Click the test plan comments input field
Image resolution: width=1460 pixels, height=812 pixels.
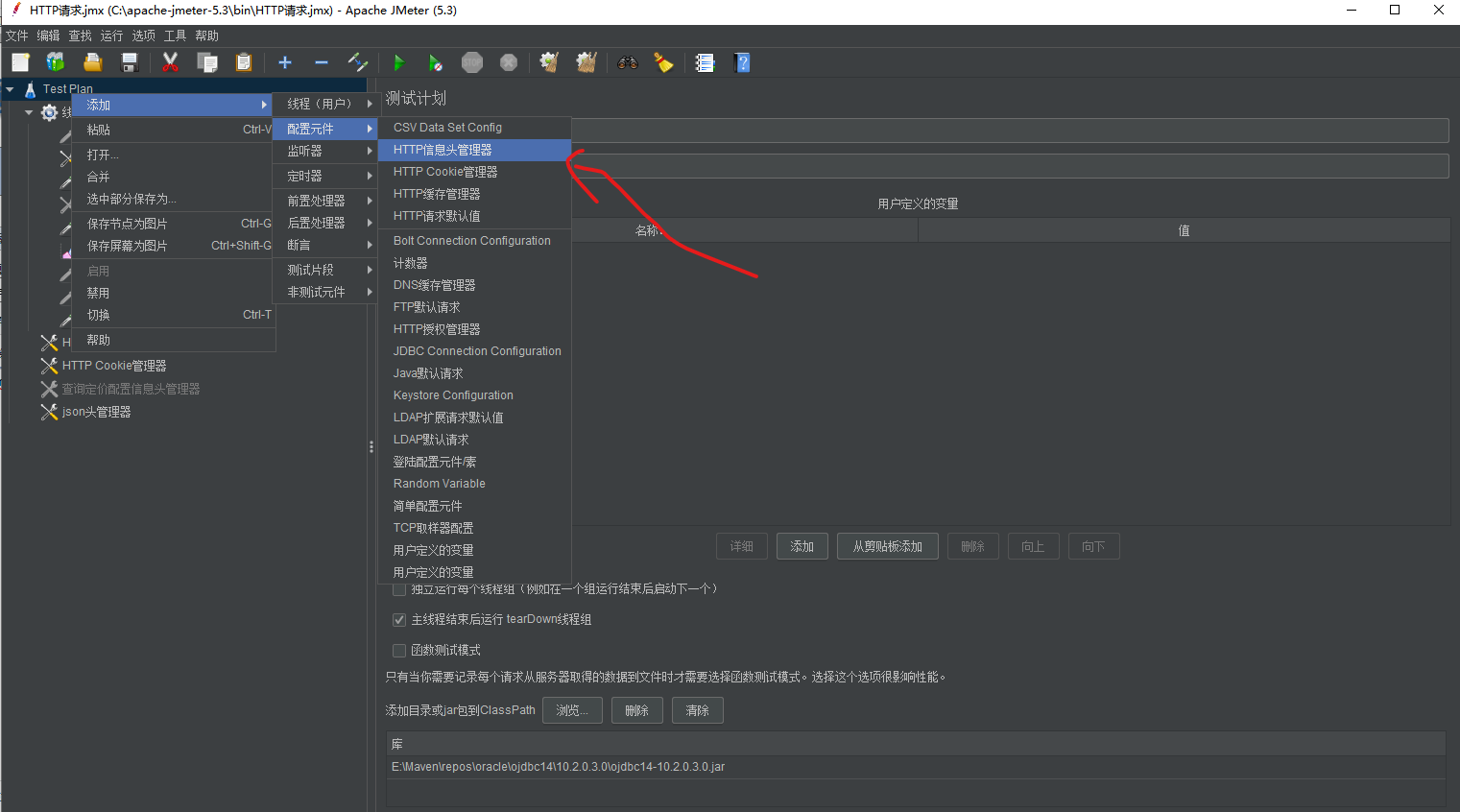click(1010, 166)
